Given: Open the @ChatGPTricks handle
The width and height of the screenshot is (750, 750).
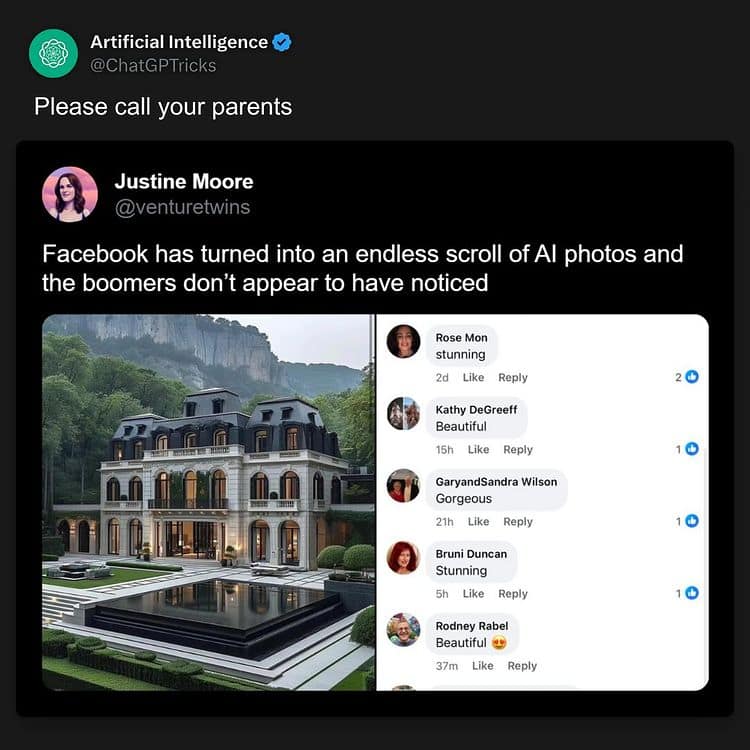Looking at the screenshot, I should (x=153, y=65).
